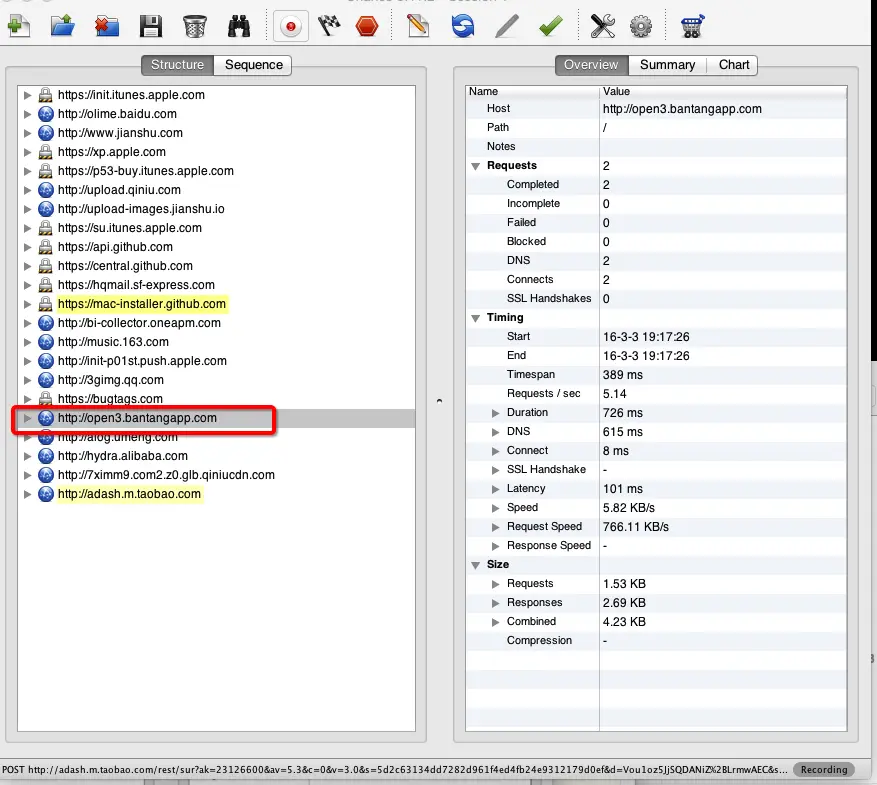
Task: Click the globe icon beside http://music.163.com
Action: [x=45, y=342]
